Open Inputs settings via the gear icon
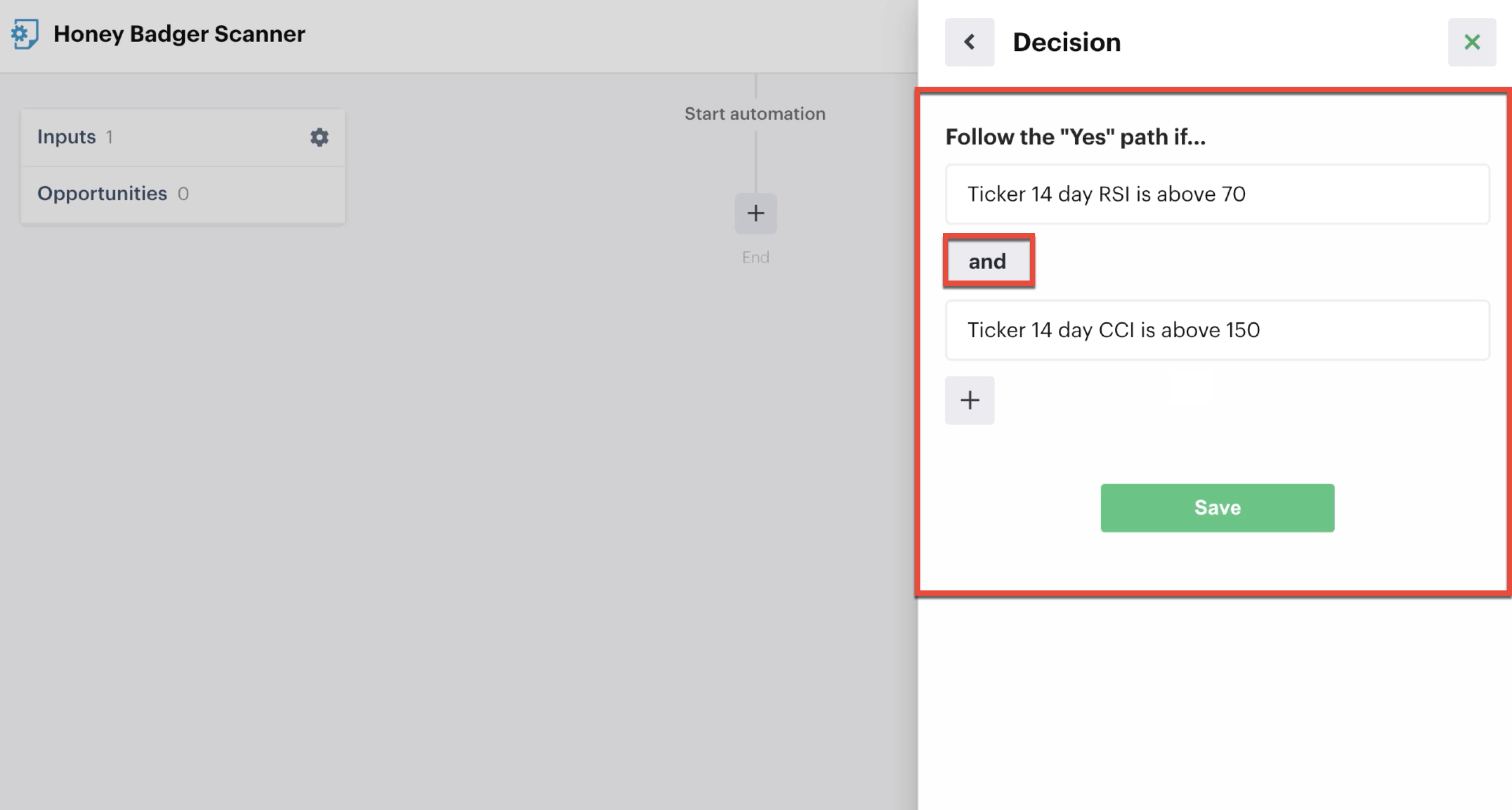Screen dimensions: 1512x810 click(319, 137)
